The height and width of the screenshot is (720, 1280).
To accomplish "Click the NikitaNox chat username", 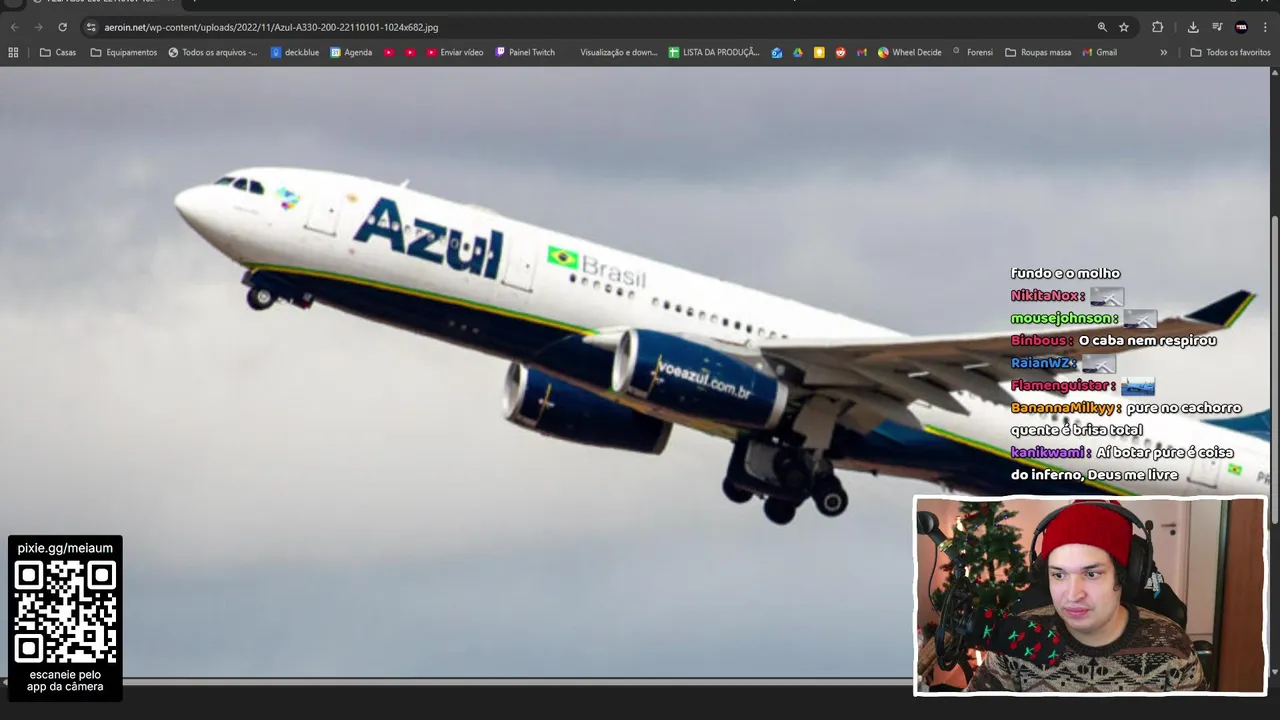I will [x=1047, y=296].
